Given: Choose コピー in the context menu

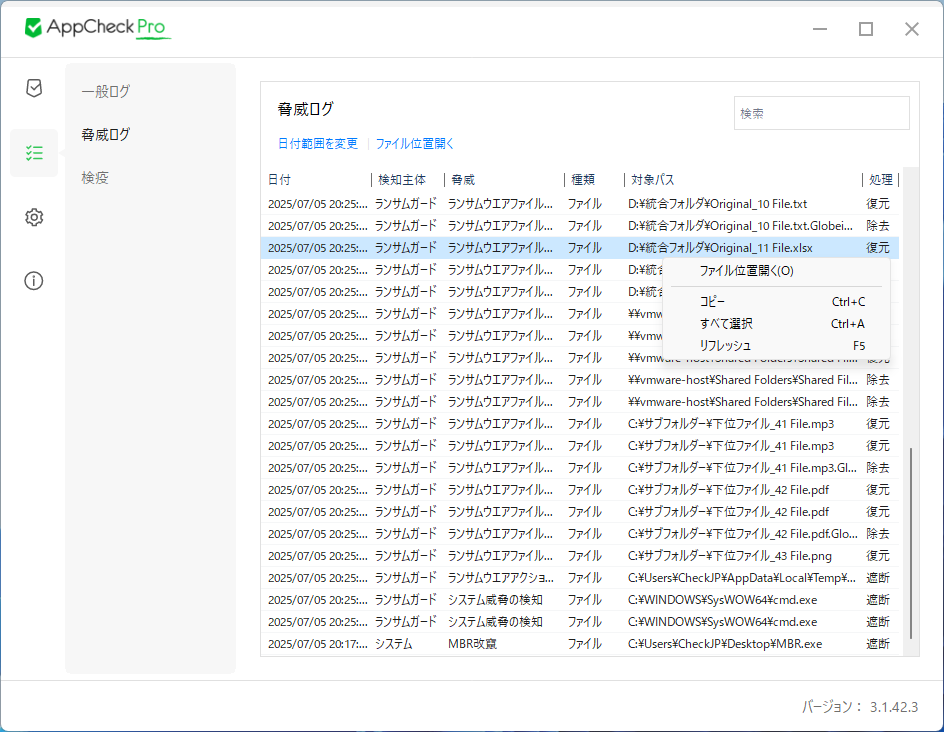Looking at the screenshot, I should (x=713, y=302).
